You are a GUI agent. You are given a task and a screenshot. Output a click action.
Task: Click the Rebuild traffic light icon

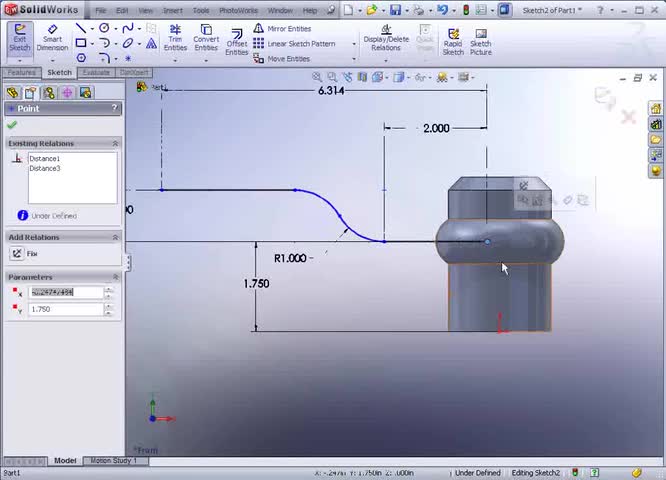466,10
